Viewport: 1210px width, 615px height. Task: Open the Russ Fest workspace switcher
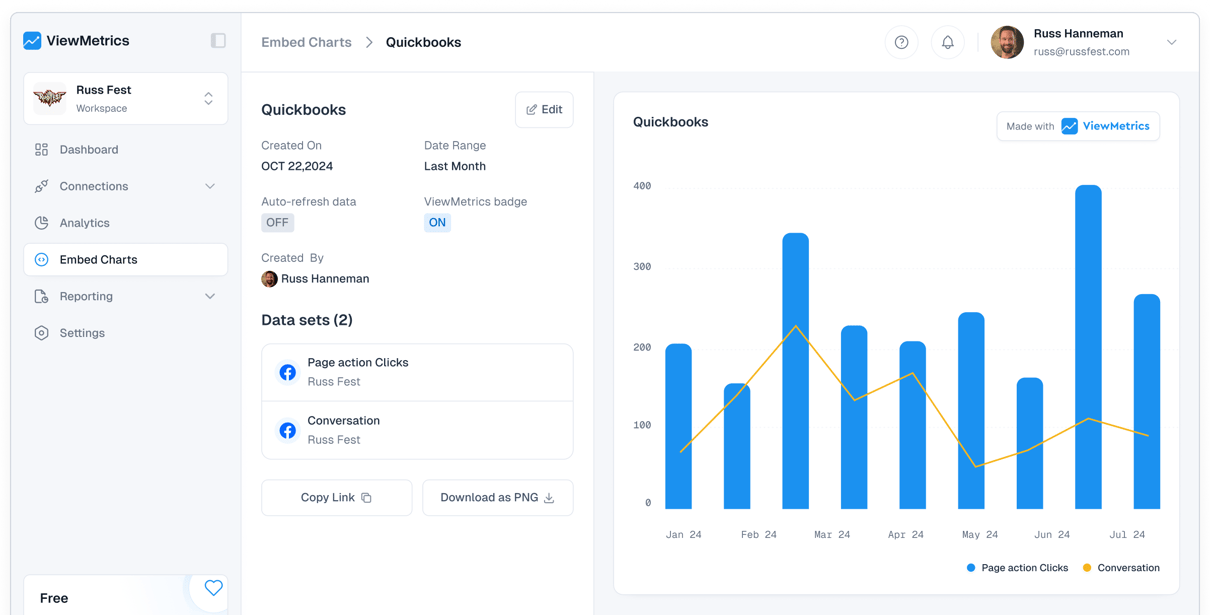207,98
